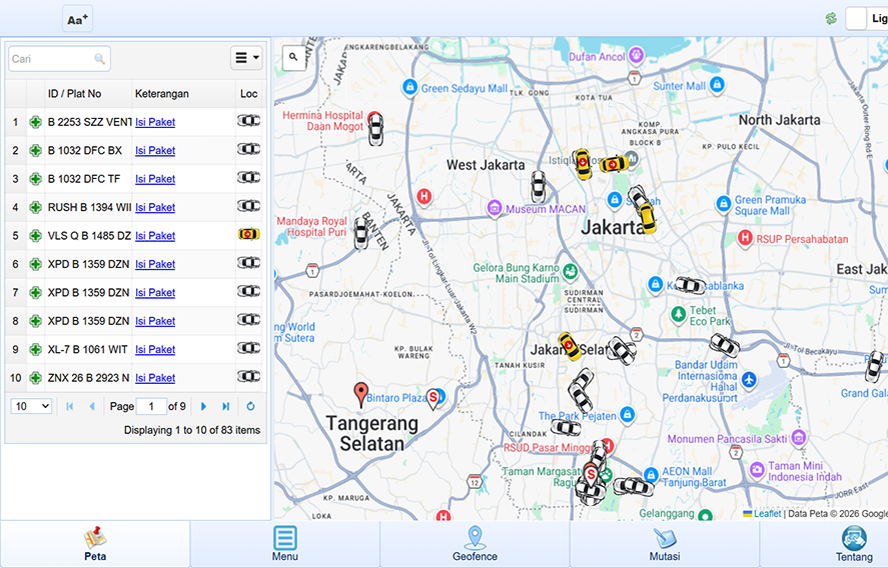Locate row 8 XPD B 1359 via car icon
This screenshot has height=568, width=888.
tap(249, 319)
